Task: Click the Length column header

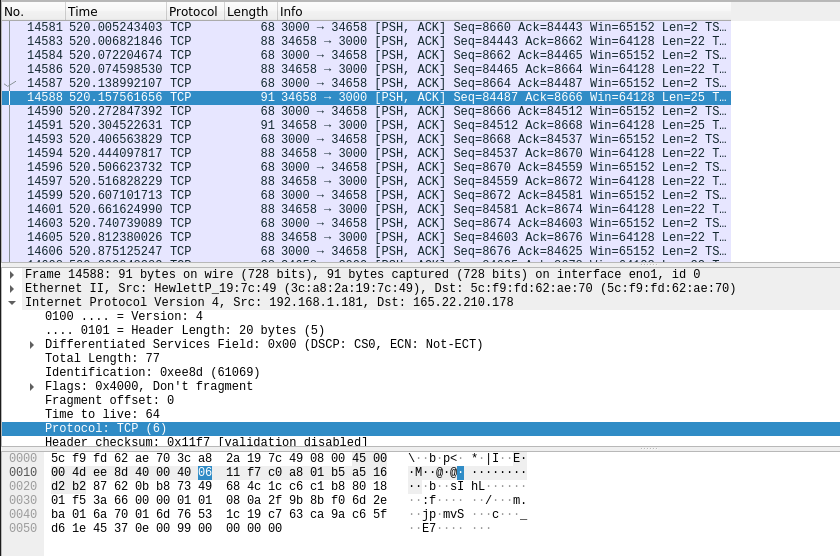Action: tap(249, 11)
